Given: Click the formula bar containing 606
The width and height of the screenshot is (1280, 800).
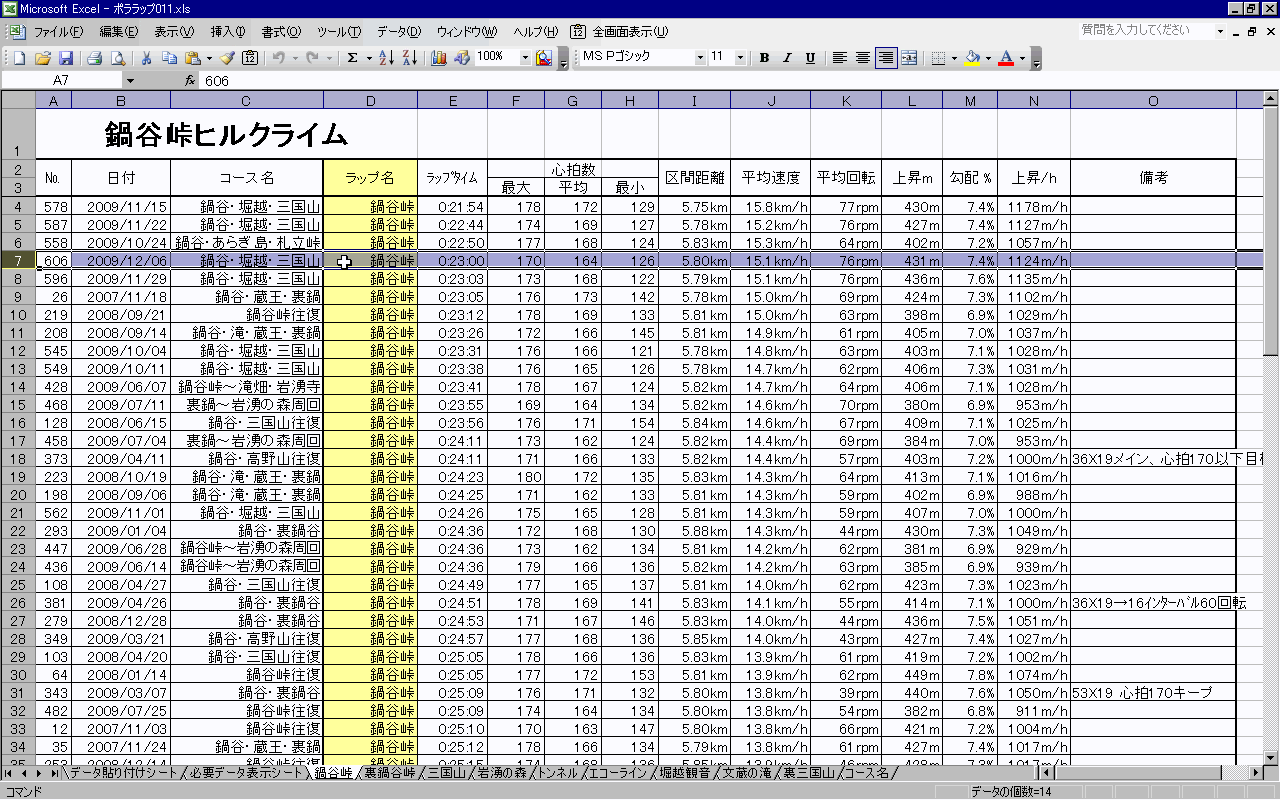Looking at the screenshot, I should point(738,80).
